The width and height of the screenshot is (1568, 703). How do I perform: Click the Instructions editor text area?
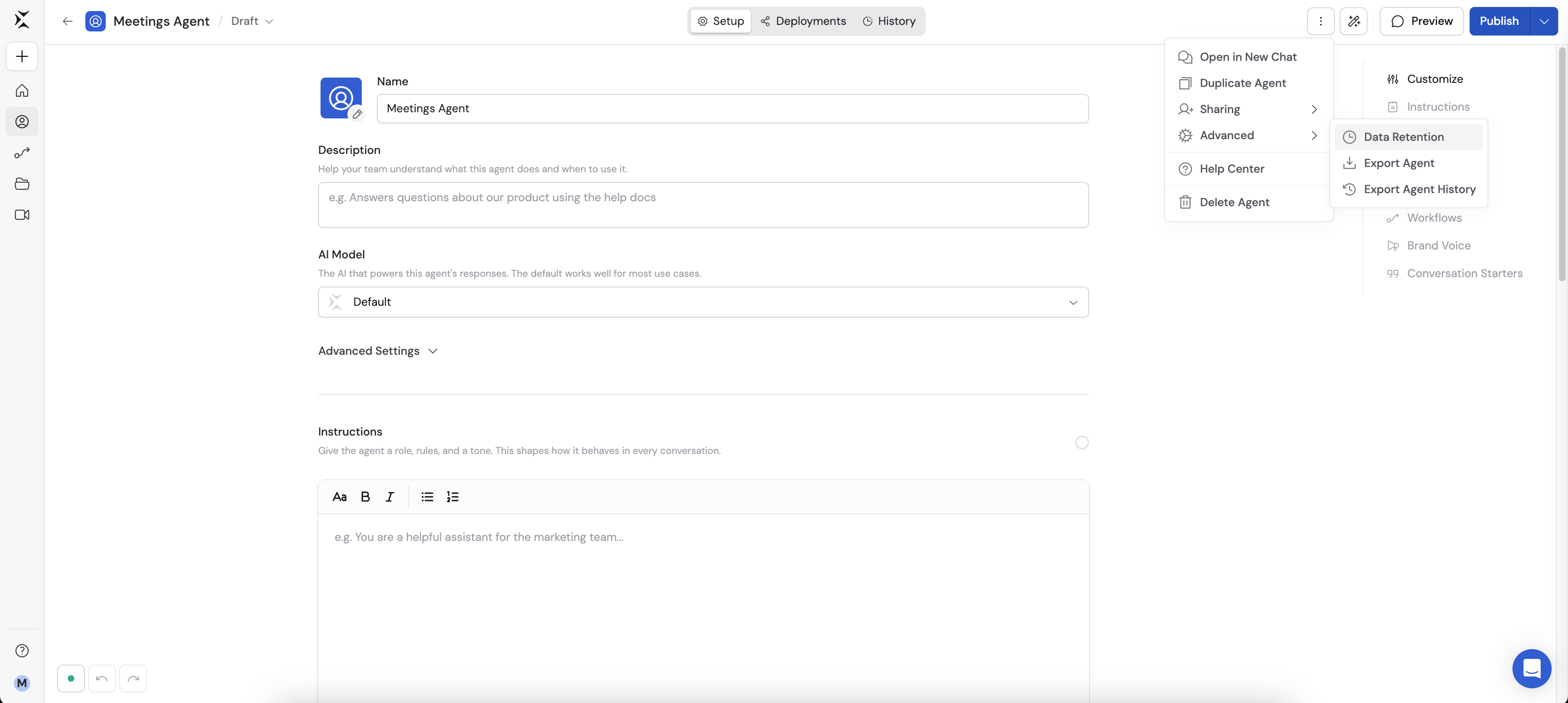point(703,609)
